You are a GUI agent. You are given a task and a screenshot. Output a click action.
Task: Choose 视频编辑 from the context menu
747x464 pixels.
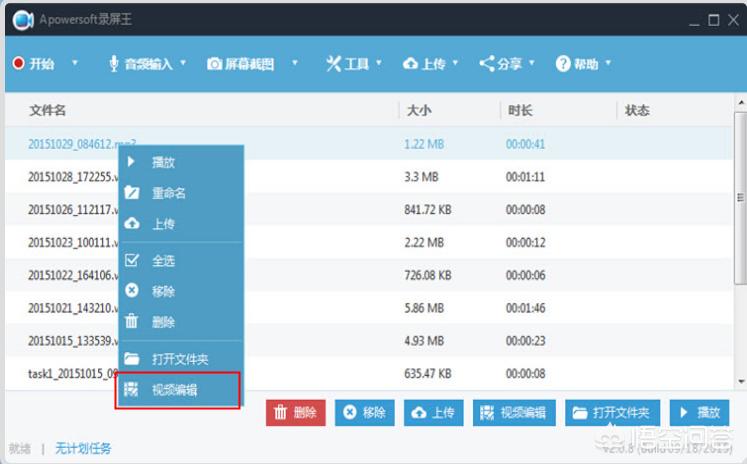181,390
